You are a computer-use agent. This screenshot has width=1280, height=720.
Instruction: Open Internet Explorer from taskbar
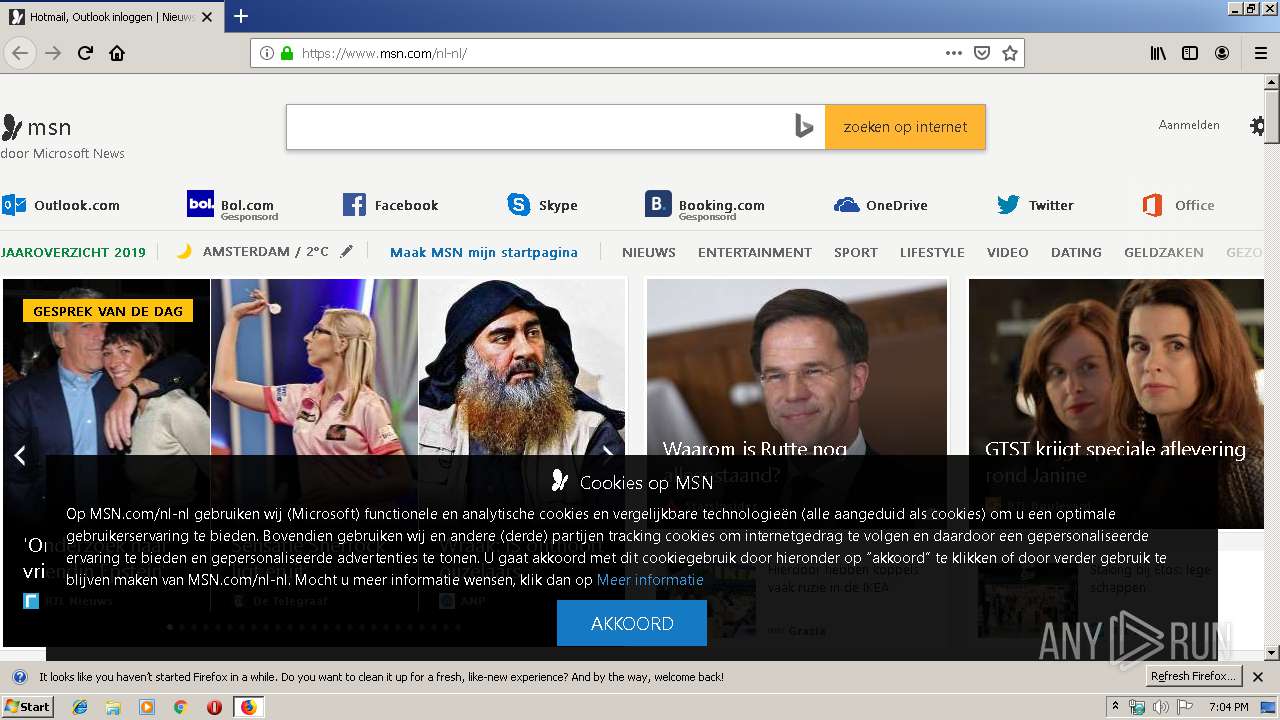(80, 707)
